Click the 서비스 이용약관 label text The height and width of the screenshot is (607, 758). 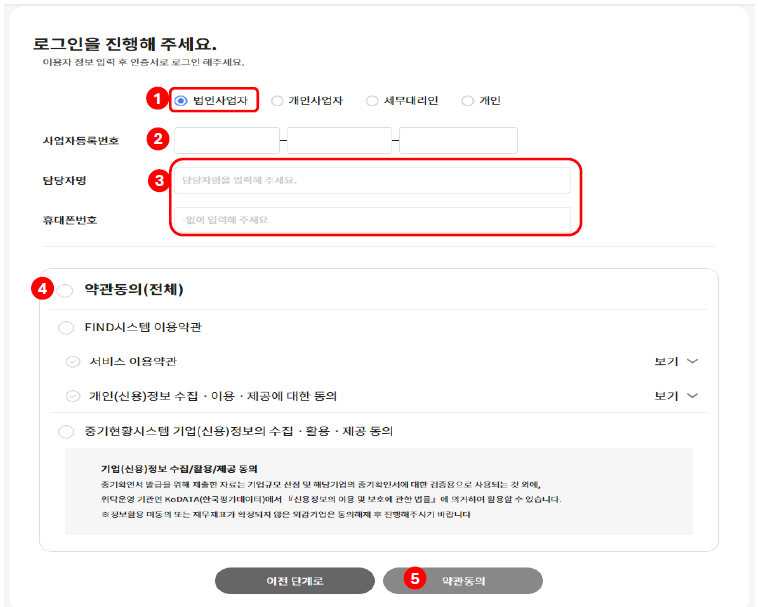(x=133, y=361)
